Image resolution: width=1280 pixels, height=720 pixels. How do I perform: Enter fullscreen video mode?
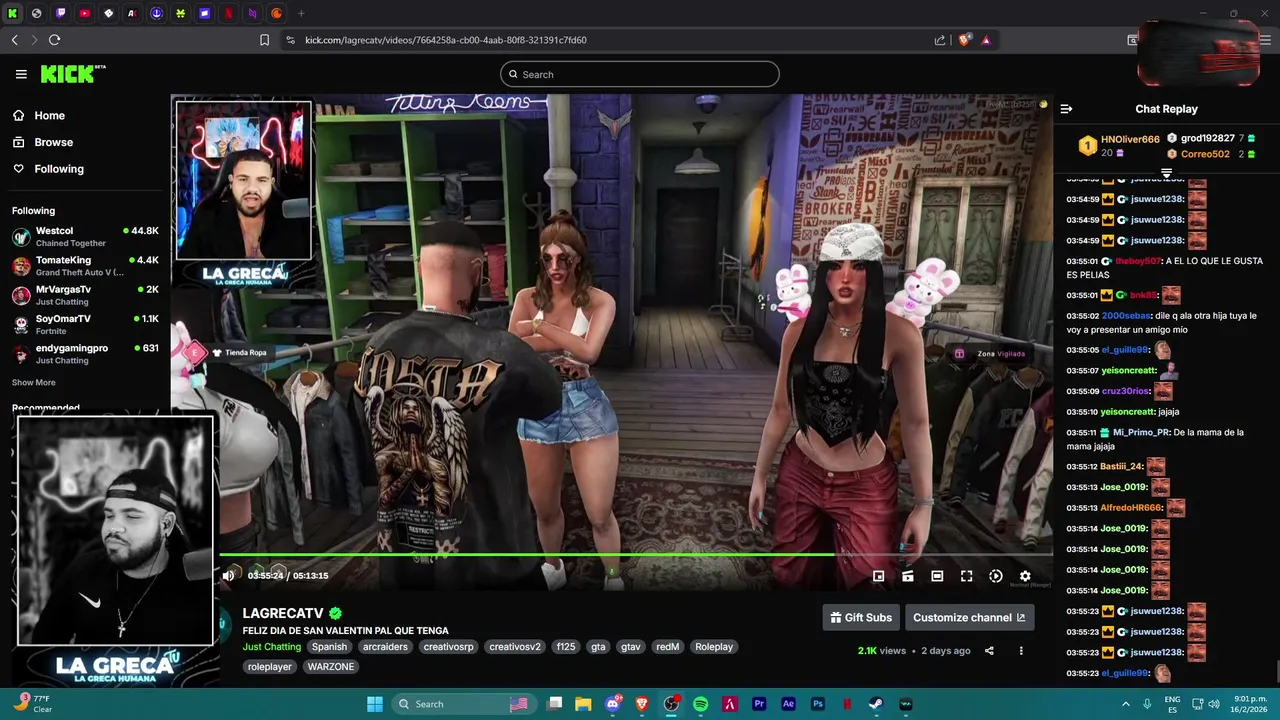(966, 576)
